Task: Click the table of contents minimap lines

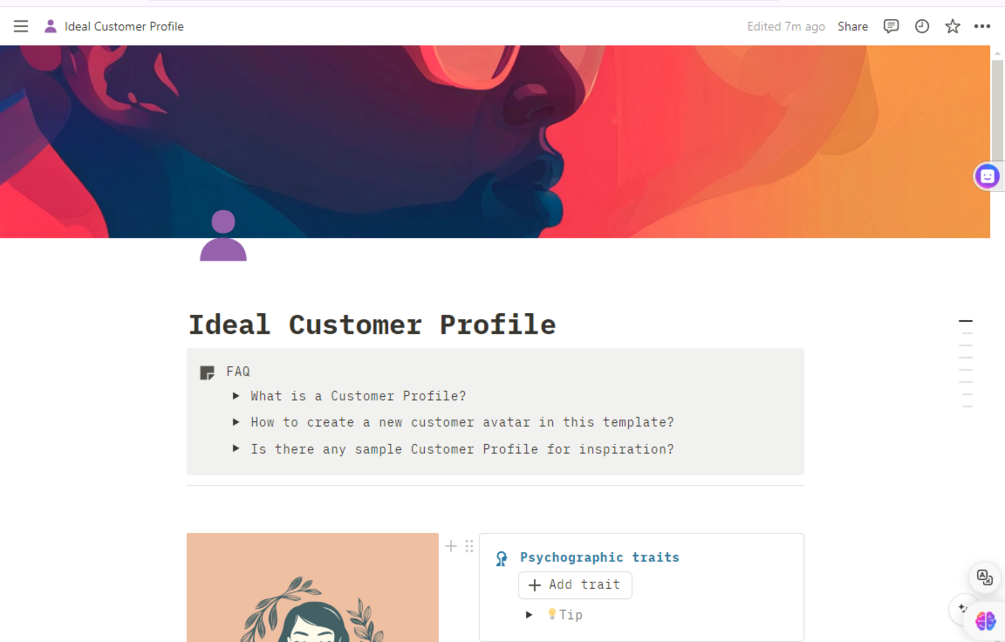Action: (965, 364)
